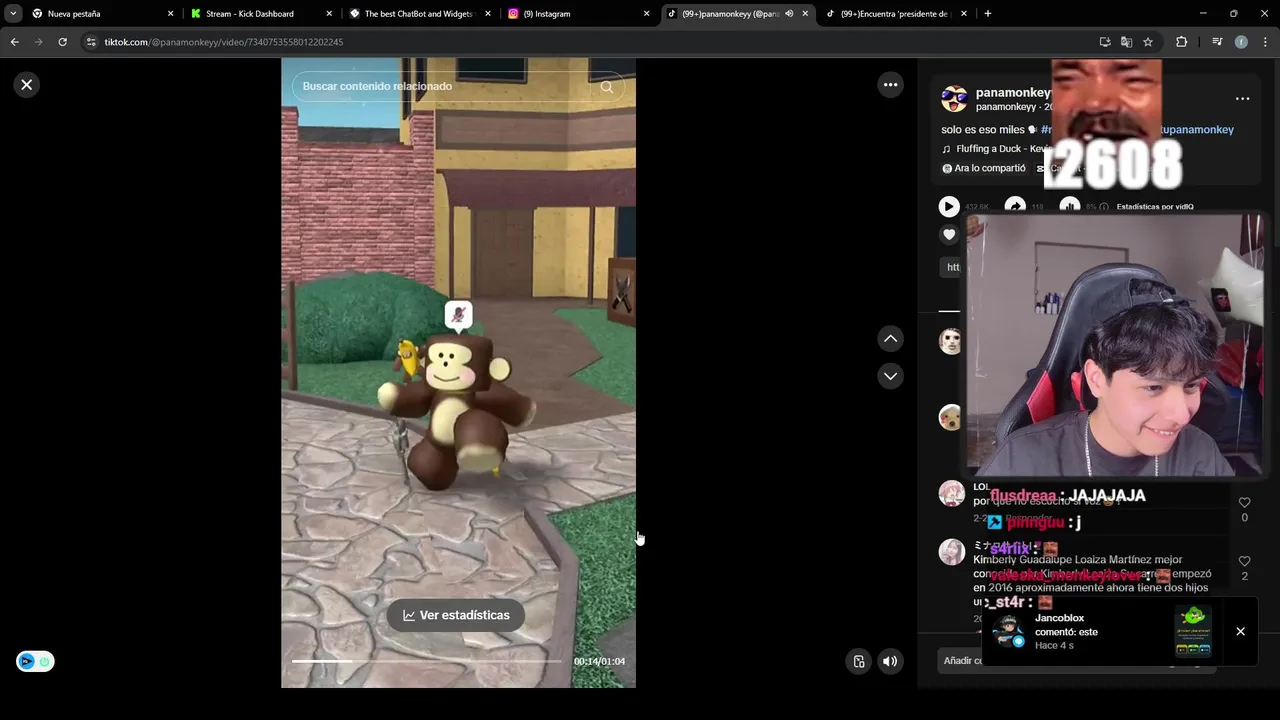Click the 'Fluffing a Duck' music link
Image resolution: width=1280 pixels, height=720 pixels.
click(998, 149)
